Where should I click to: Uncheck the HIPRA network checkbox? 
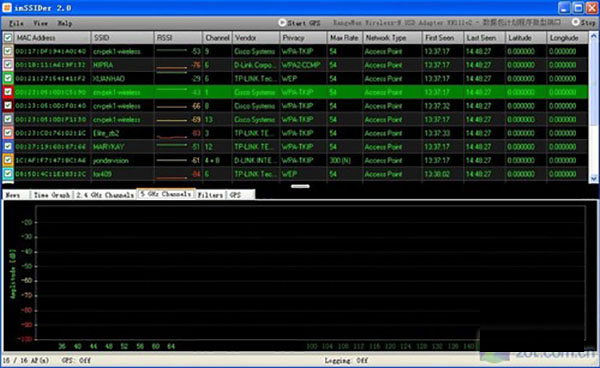8,64
